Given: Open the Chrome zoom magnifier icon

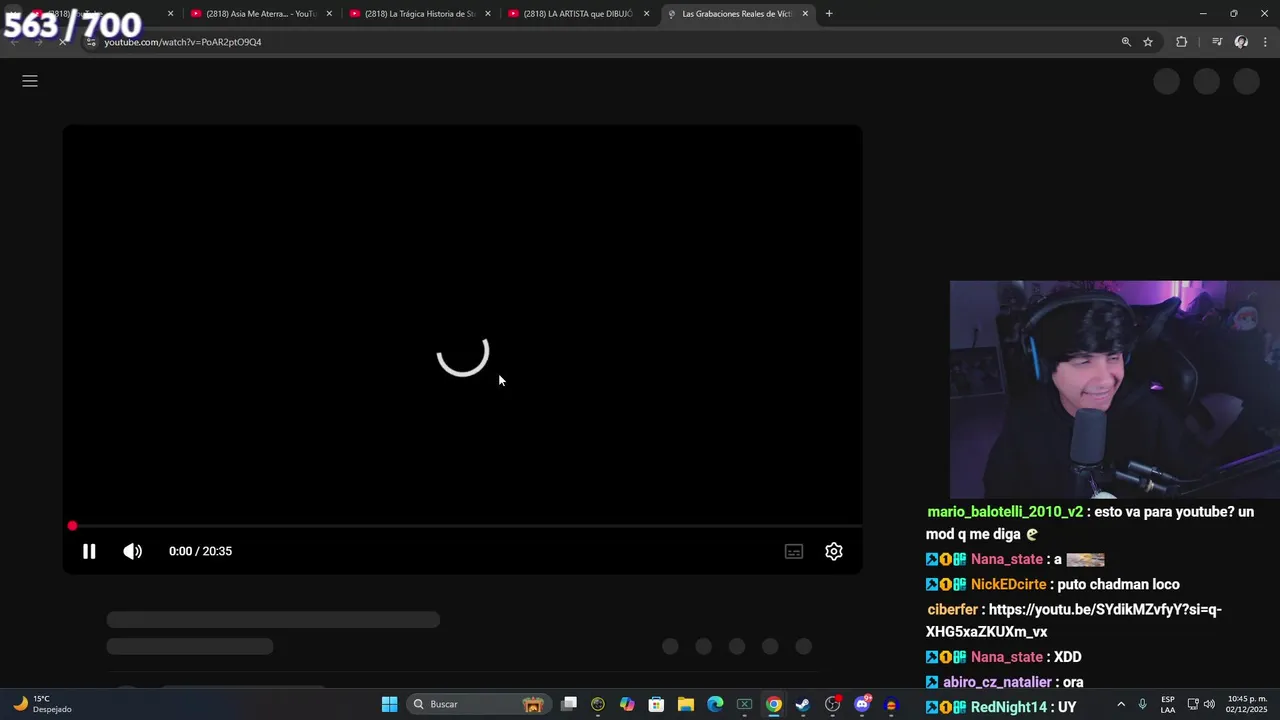Looking at the screenshot, I should (1126, 42).
